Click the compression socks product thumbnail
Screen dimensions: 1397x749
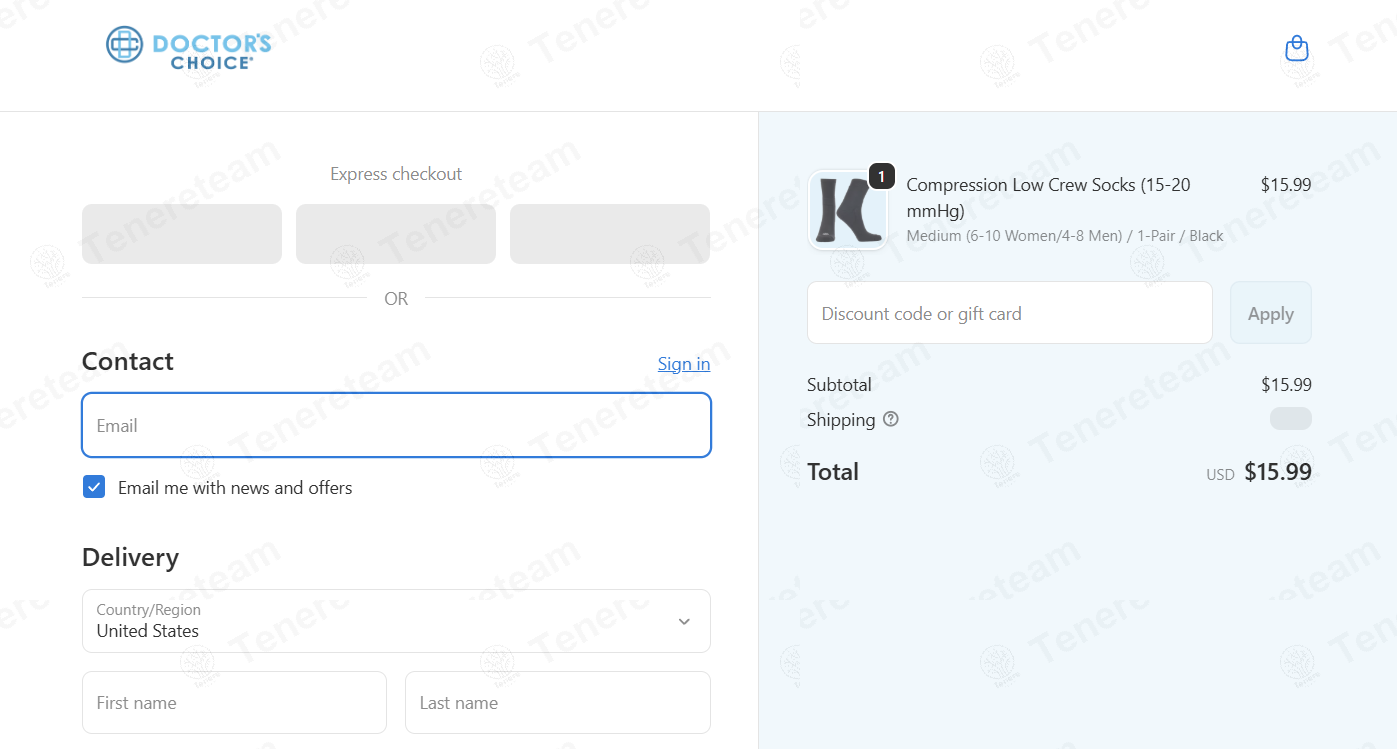click(848, 210)
